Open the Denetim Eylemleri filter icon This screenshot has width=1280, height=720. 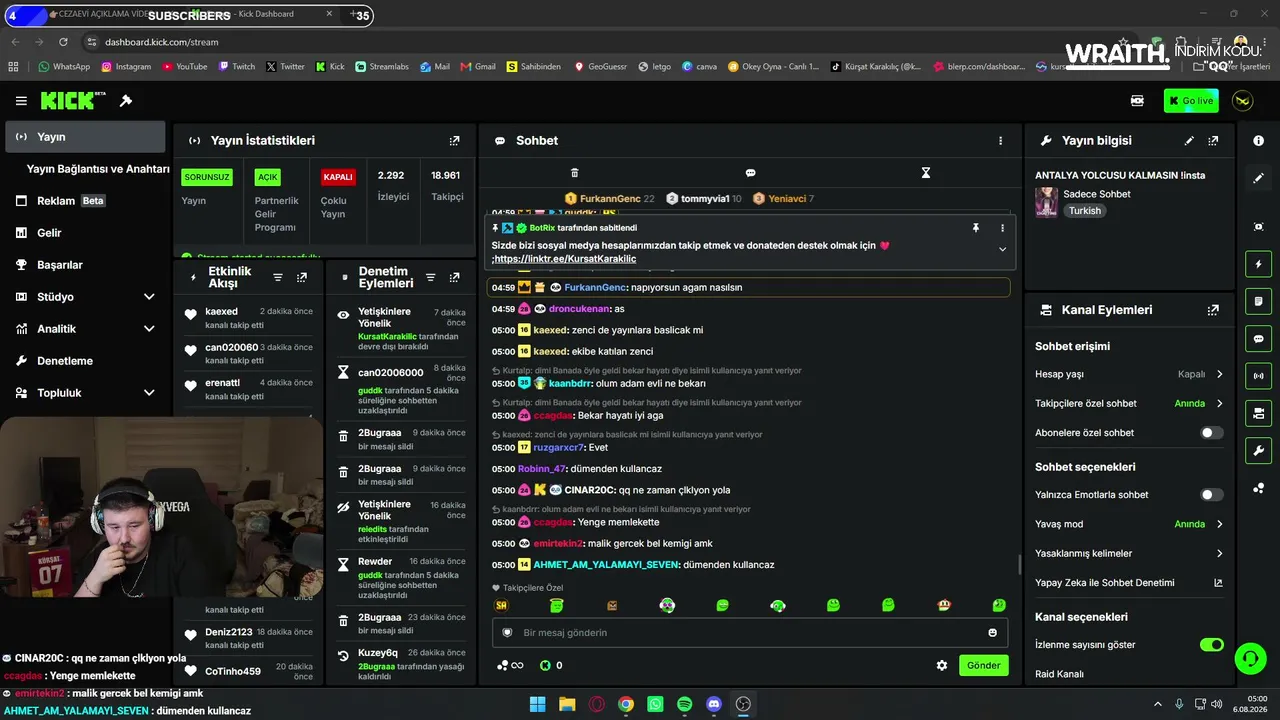(431, 277)
